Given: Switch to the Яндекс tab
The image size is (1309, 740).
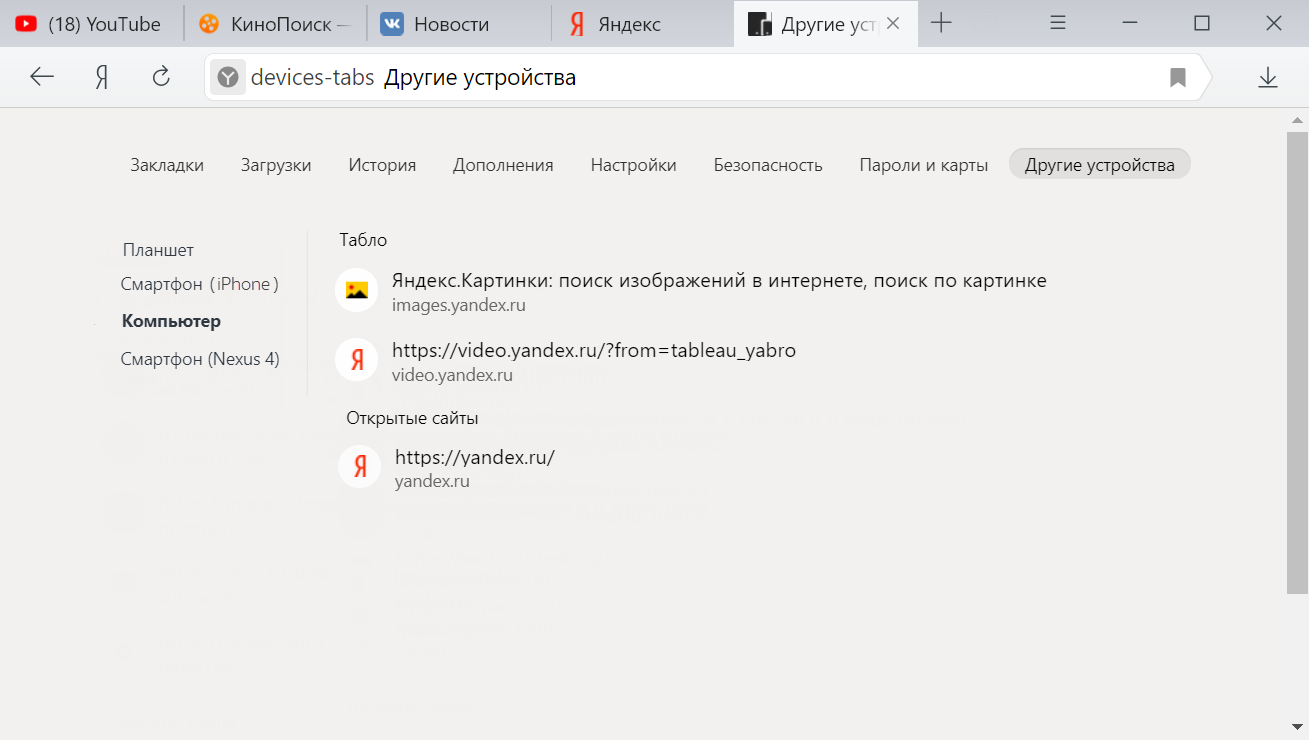Looking at the screenshot, I should coord(642,24).
